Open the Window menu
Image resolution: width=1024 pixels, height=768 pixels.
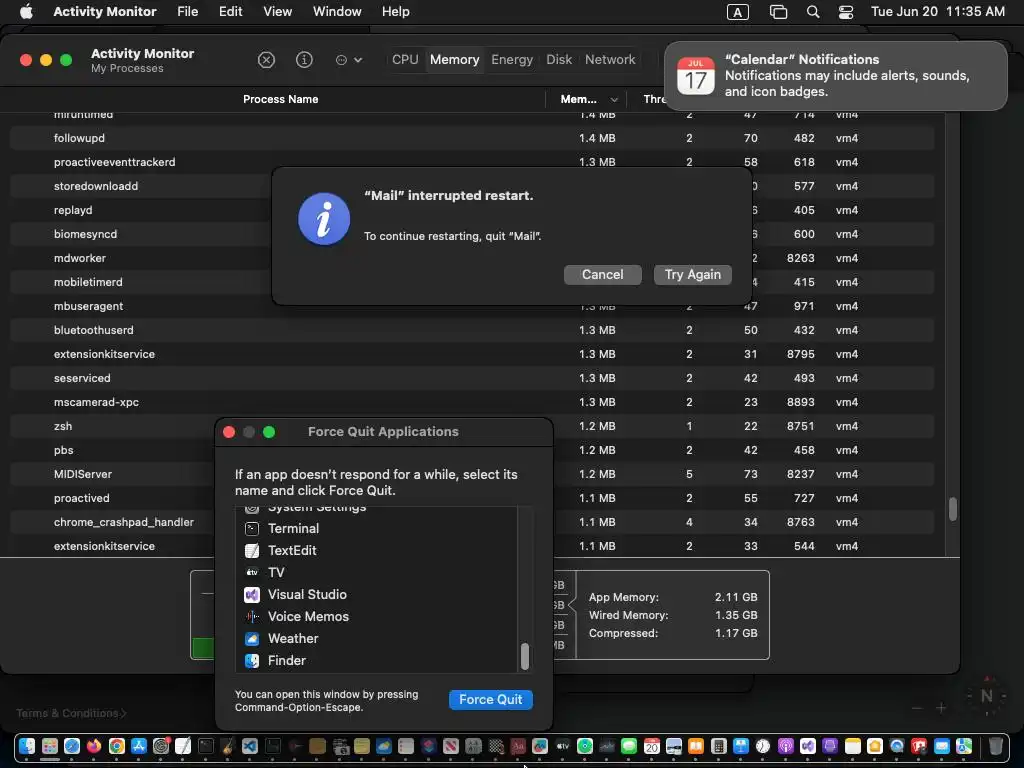point(337,12)
